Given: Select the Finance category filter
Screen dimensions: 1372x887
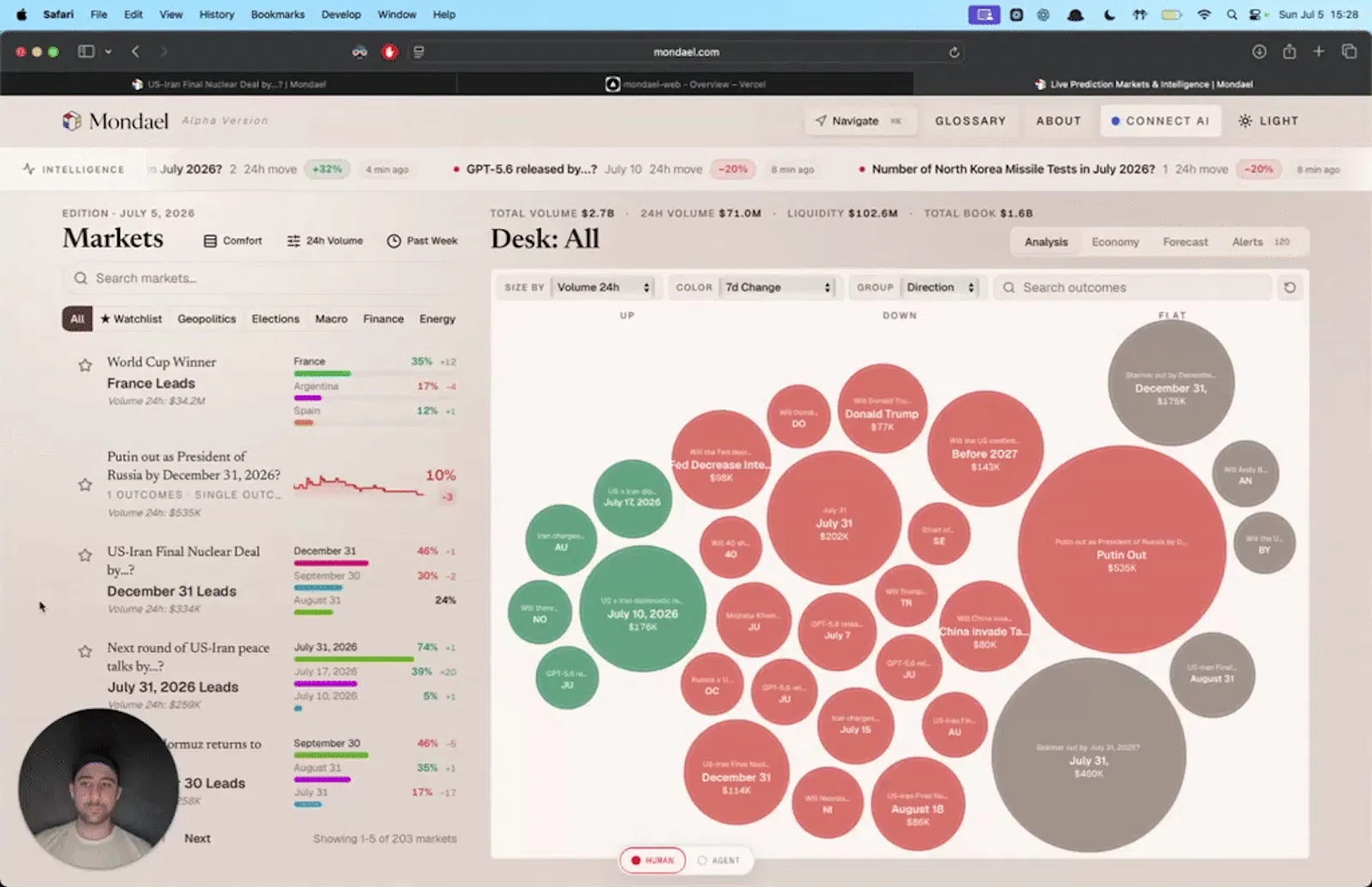Looking at the screenshot, I should click(383, 319).
